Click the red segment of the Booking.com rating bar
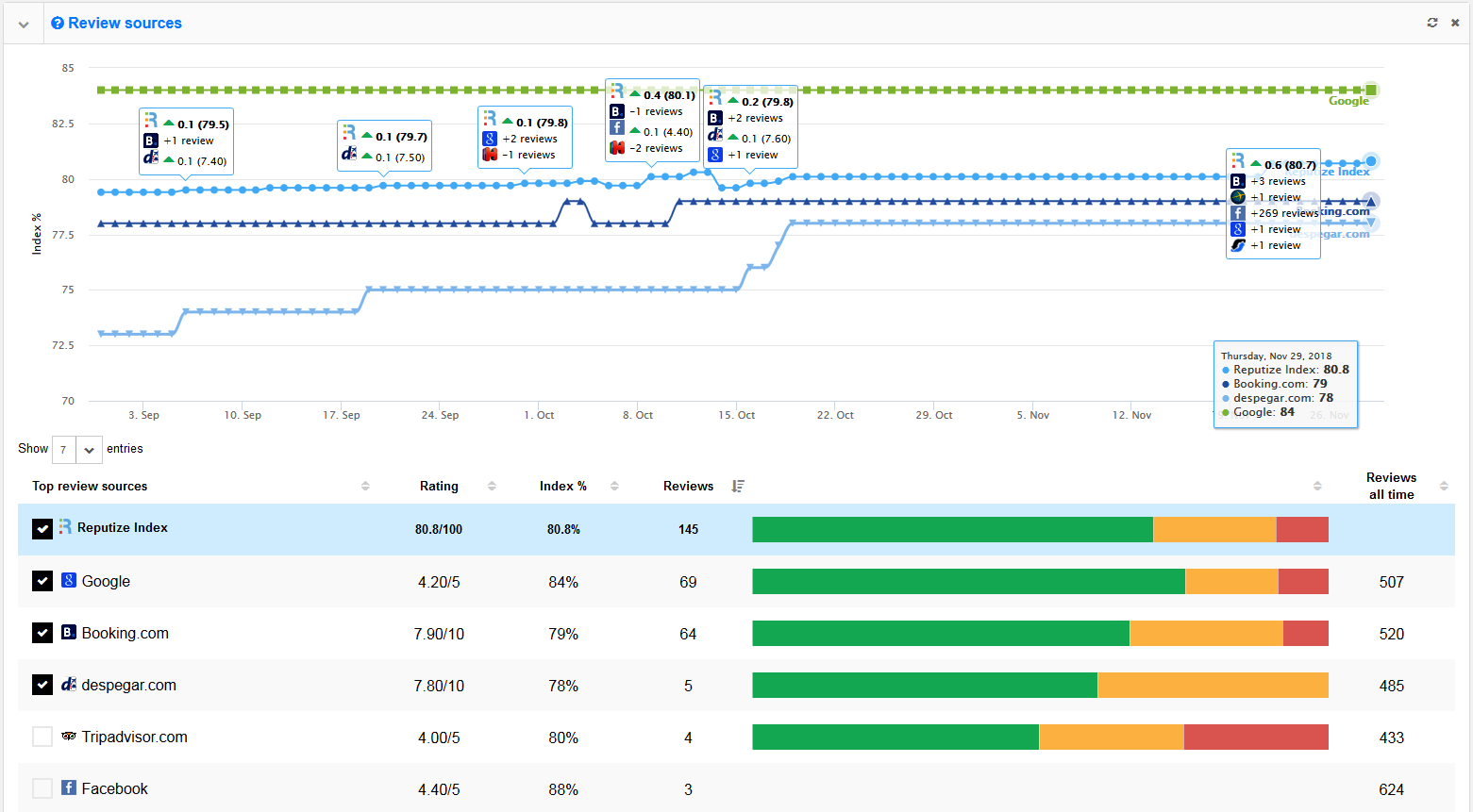 [x=1306, y=634]
